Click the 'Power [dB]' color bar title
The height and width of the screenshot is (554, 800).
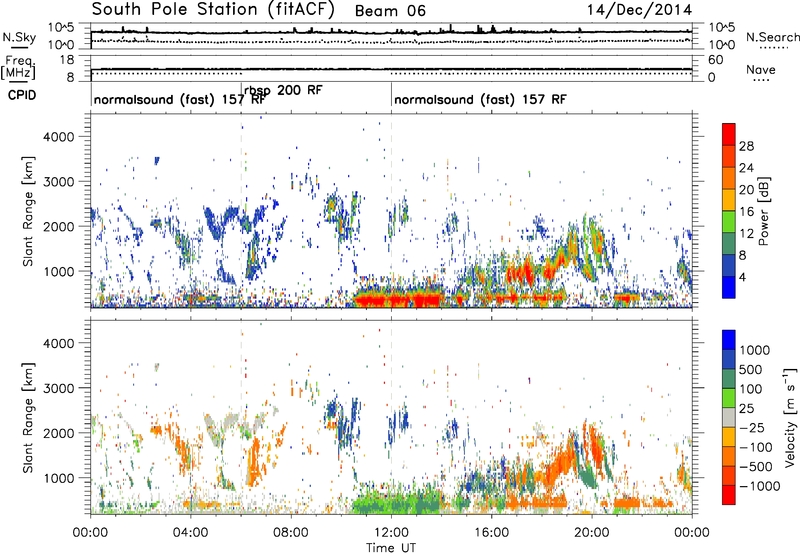pos(764,211)
